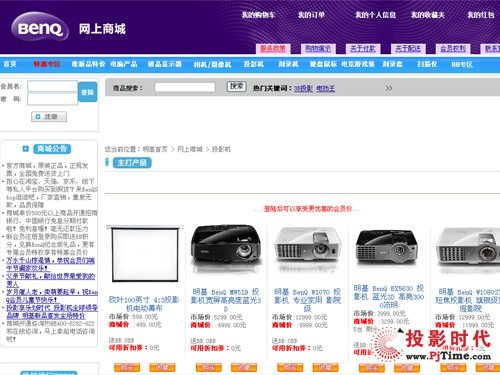This screenshot has height=375, width=500.
Task: Click the blue 登陆 login button
Action: (x=88, y=92)
